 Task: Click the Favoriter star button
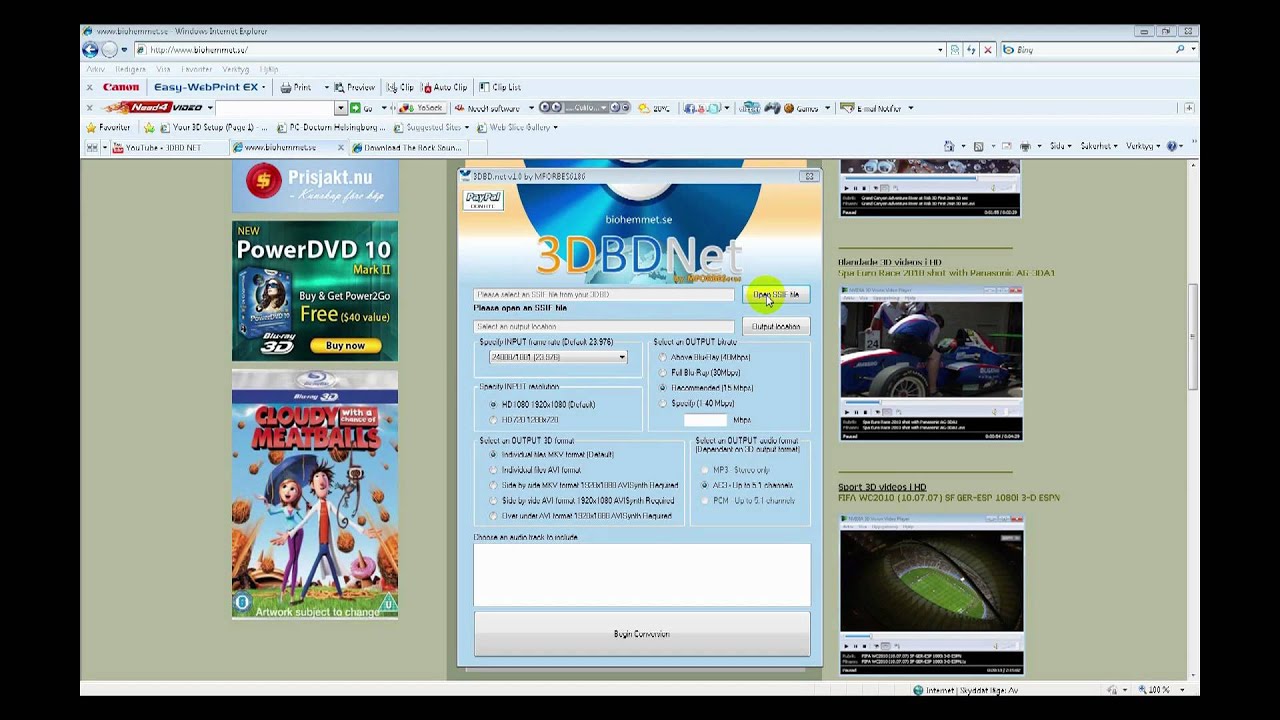[x=108, y=127]
